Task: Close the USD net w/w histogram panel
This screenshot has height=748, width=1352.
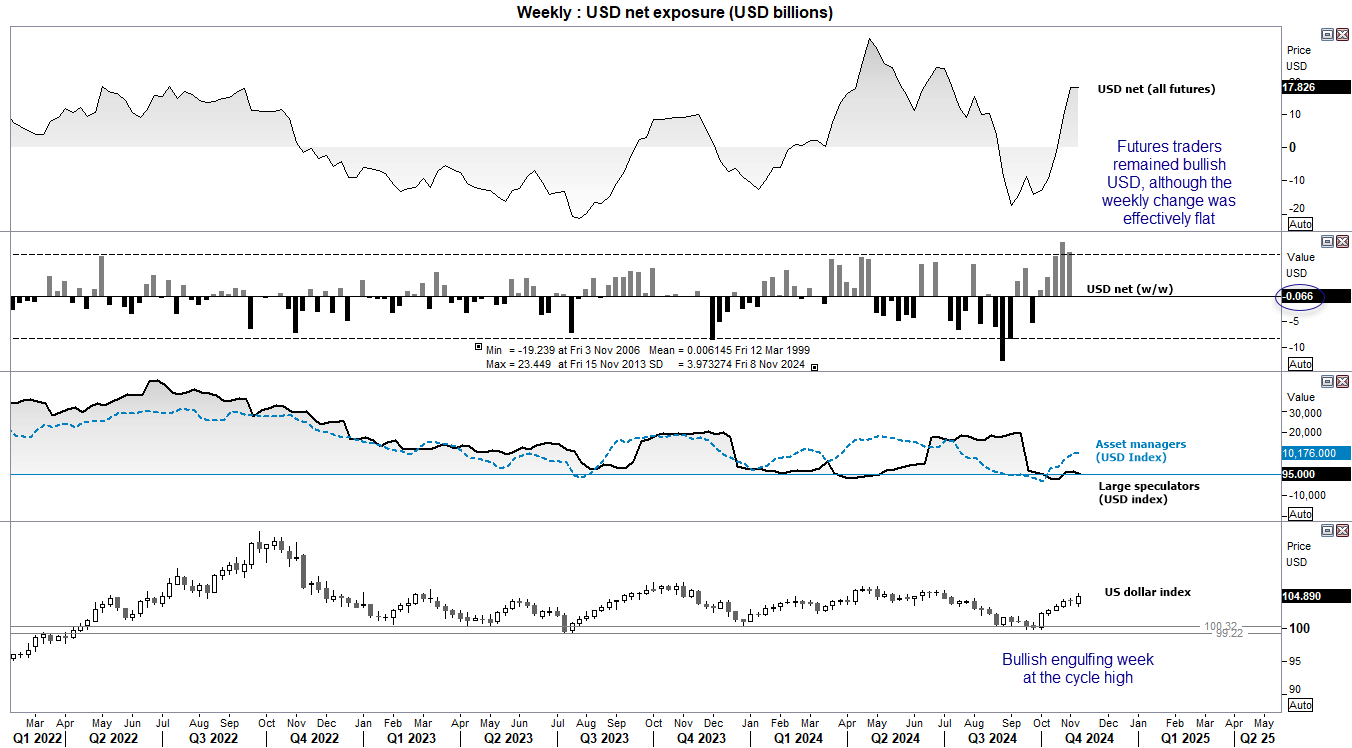Action: 1342,242
